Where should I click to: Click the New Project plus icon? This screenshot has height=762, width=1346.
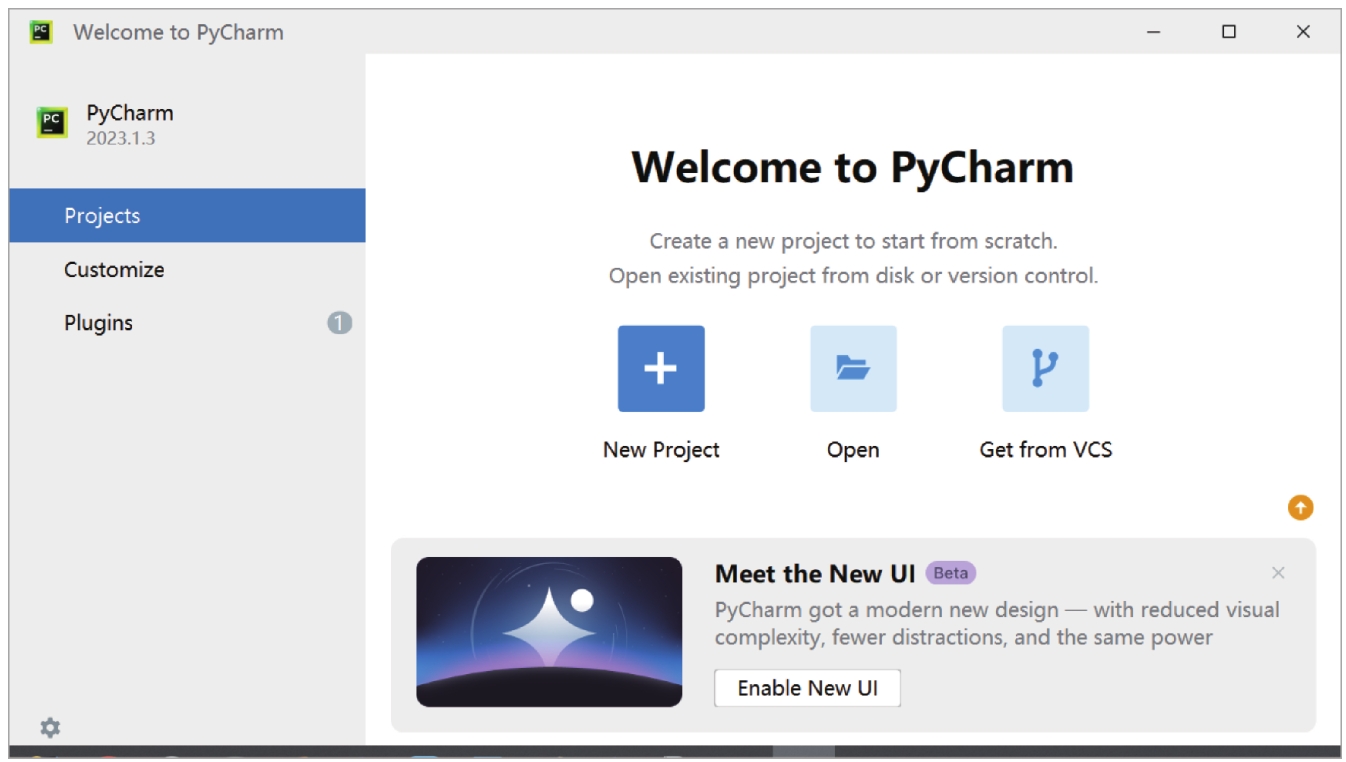[x=661, y=369]
